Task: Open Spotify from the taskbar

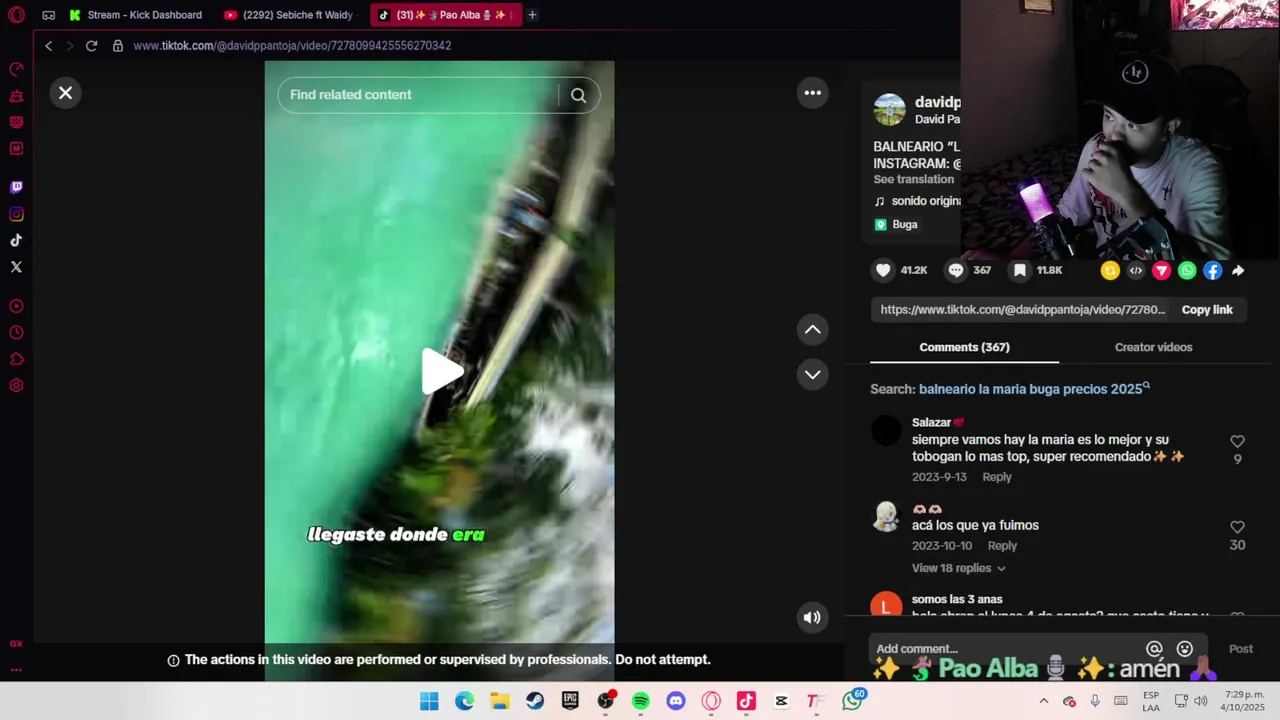Action: 641,701
